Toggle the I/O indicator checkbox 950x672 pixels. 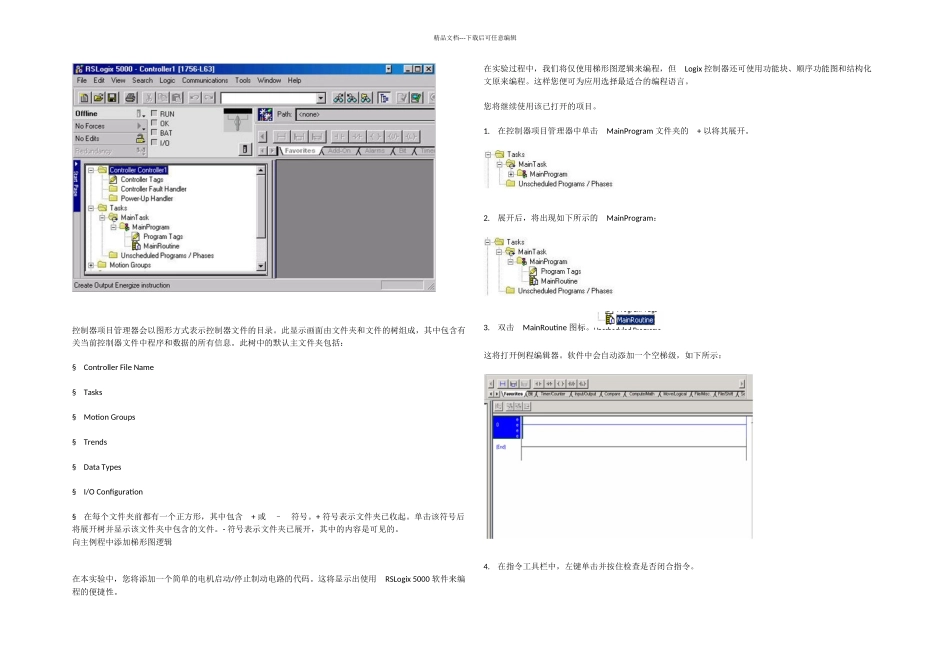pos(154,142)
